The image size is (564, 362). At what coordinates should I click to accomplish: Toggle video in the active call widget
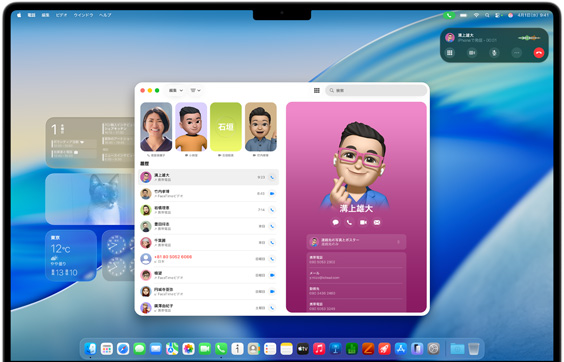pyautogui.click(x=472, y=53)
